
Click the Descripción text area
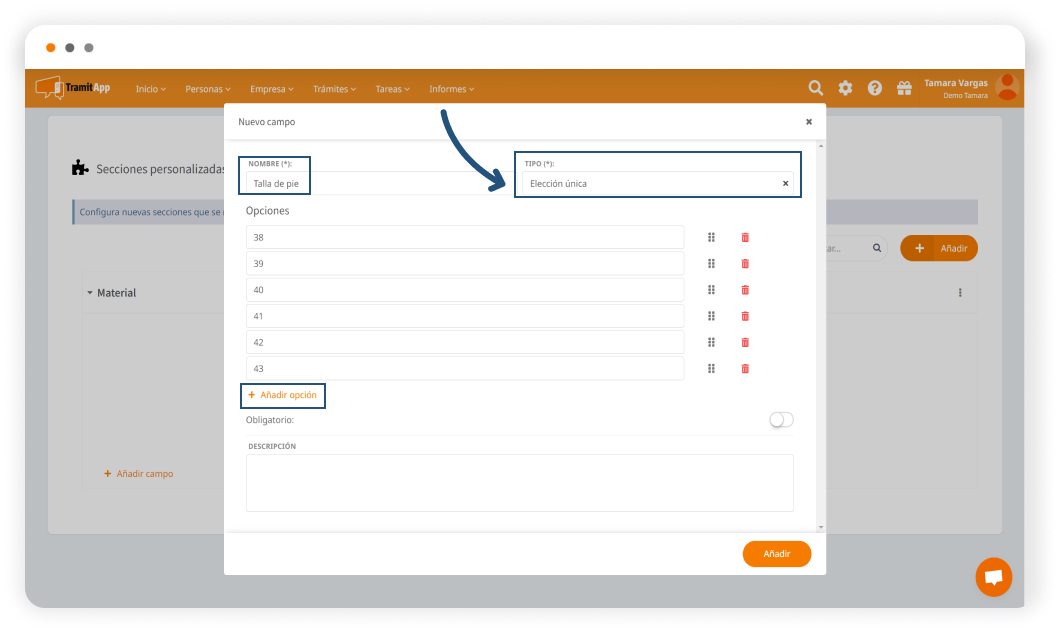(519, 482)
